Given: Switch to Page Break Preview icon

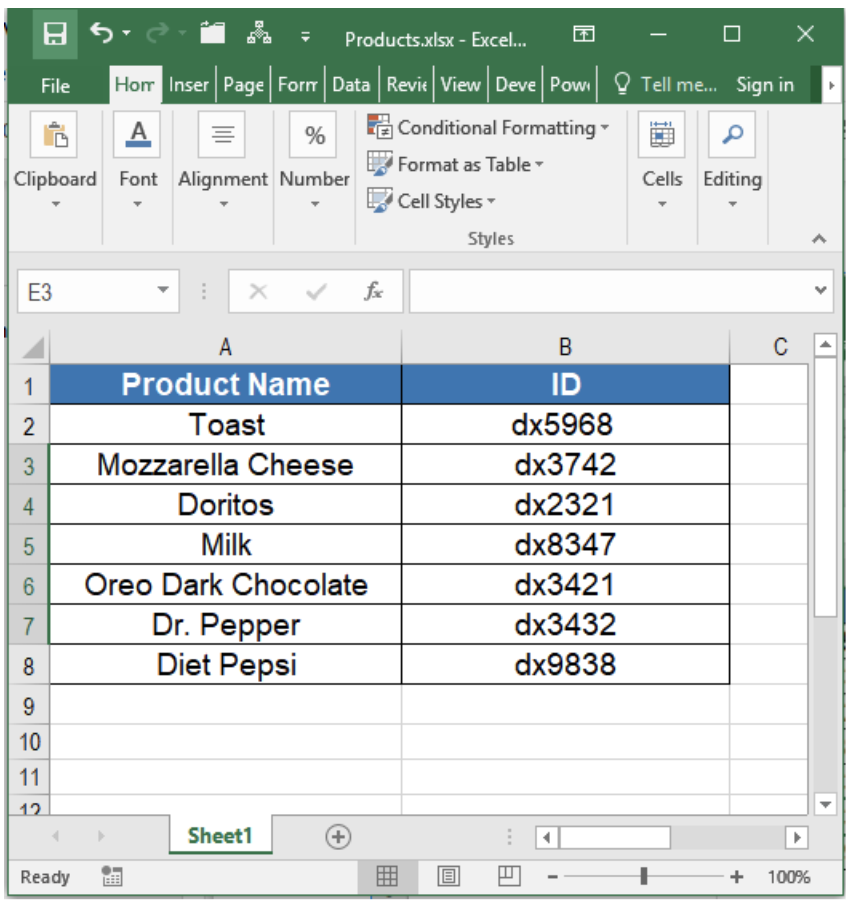Looking at the screenshot, I should click(x=509, y=876).
